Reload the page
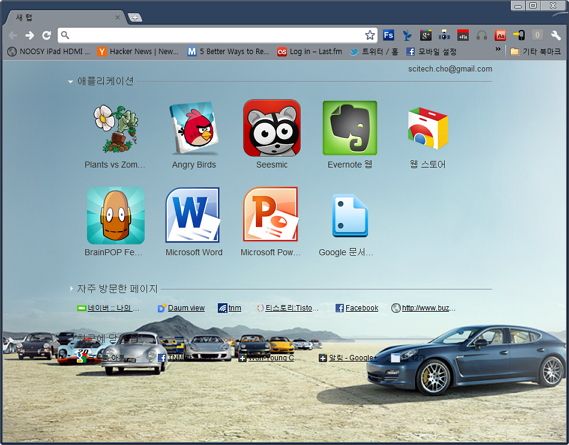Image resolution: width=569 pixels, height=445 pixels. (x=46, y=35)
